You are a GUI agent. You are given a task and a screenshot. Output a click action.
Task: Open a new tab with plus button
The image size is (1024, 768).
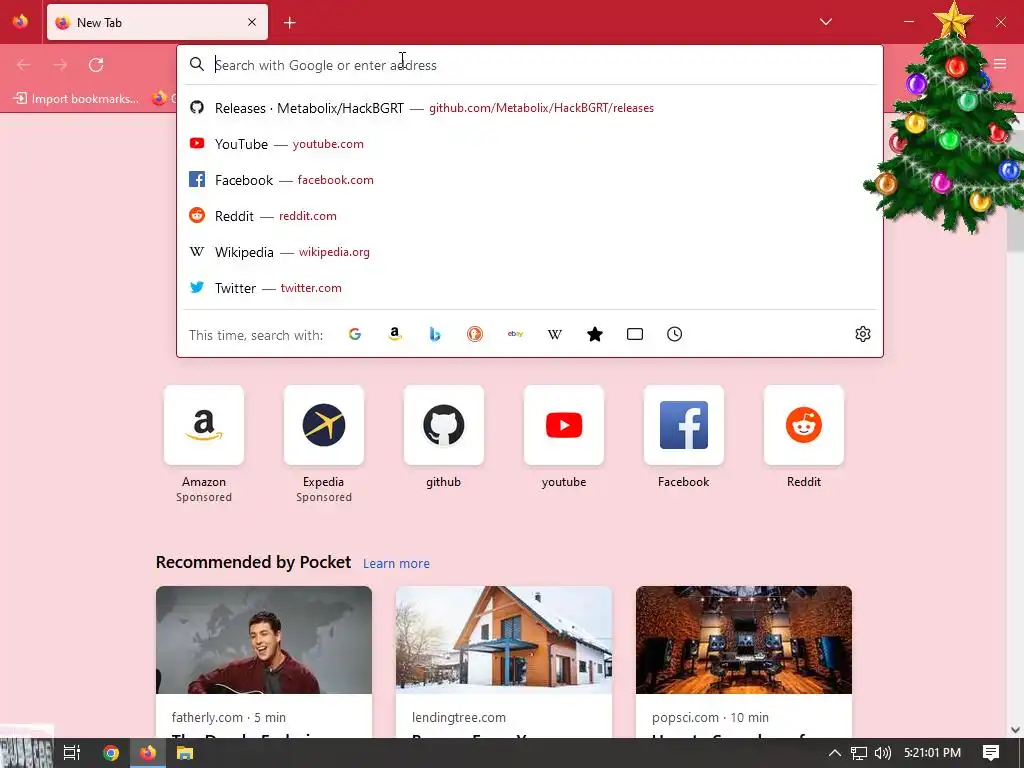point(290,23)
